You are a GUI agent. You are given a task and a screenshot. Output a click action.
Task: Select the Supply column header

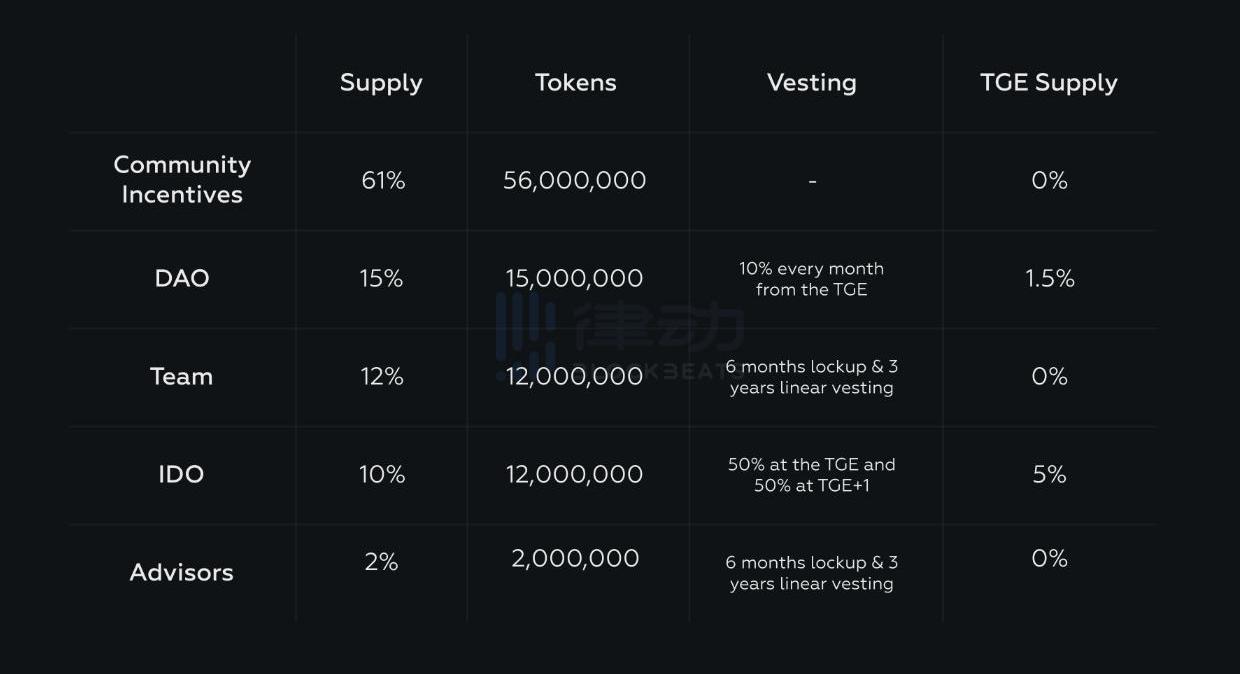point(381,83)
